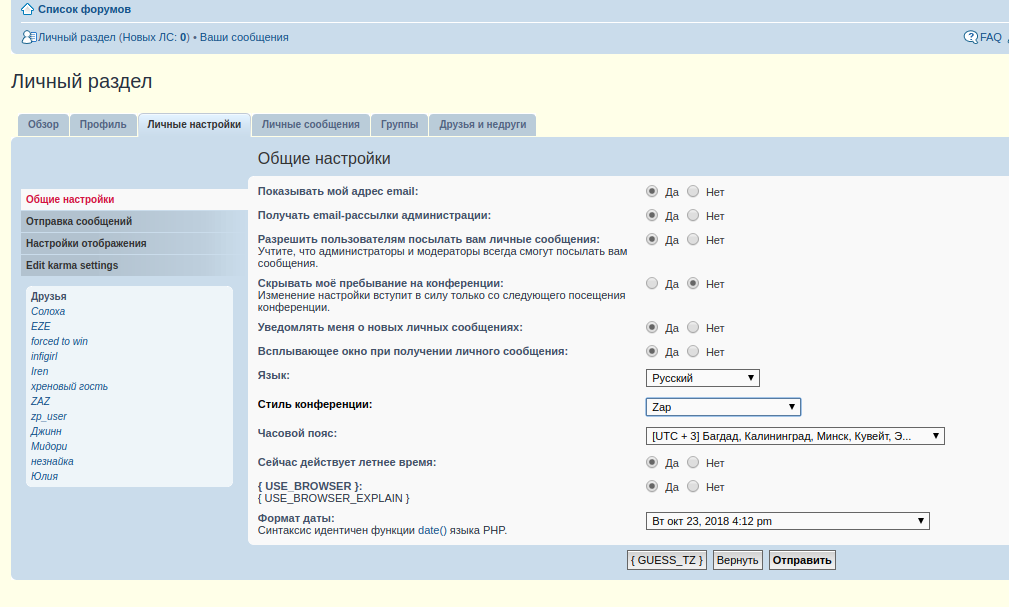The height and width of the screenshot is (607, 1009).
Task: Switch to the Профиль tab
Action: click(103, 125)
